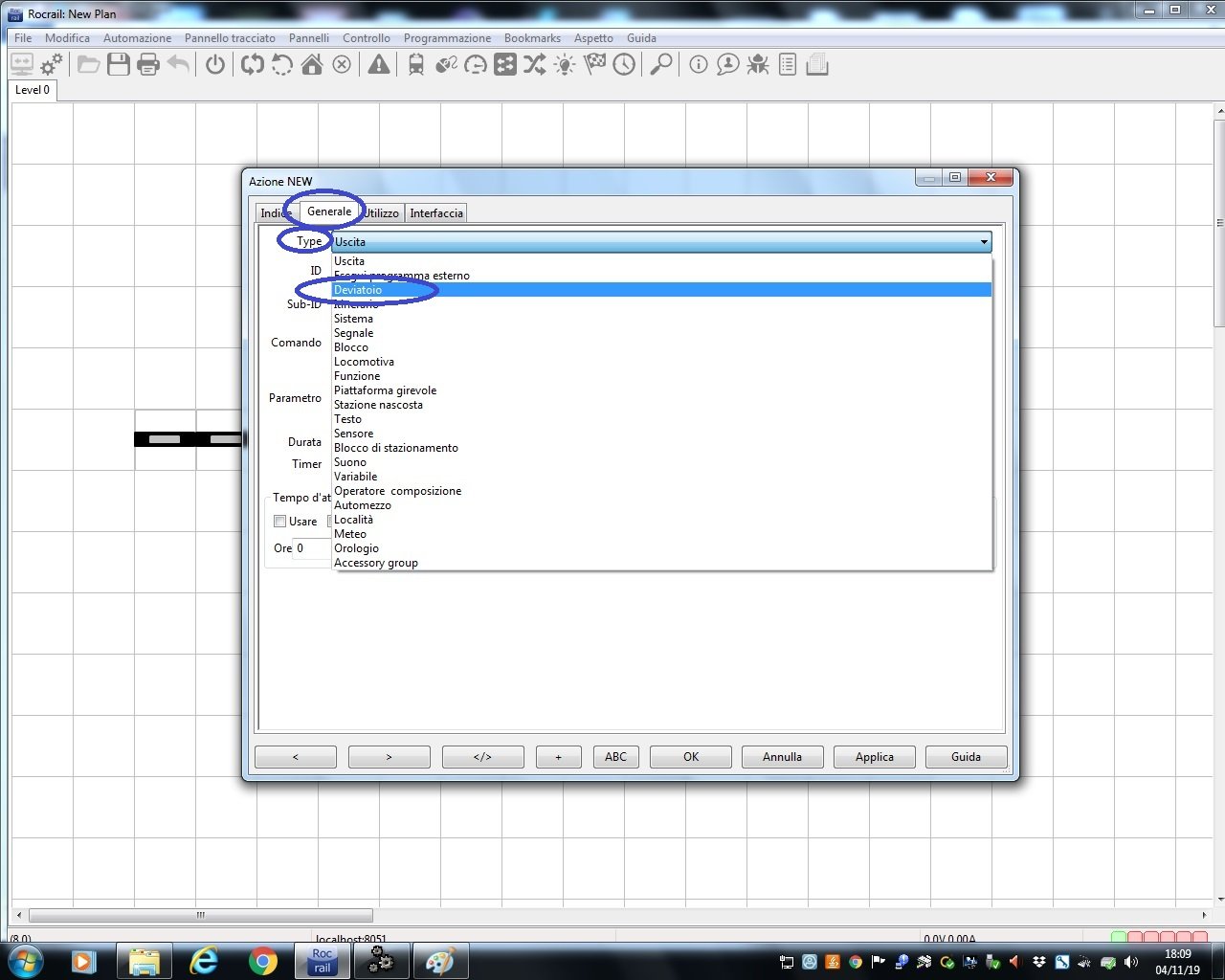Switch to the Interfaccia tab
Image resolution: width=1225 pixels, height=980 pixels.
click(436, 213)
